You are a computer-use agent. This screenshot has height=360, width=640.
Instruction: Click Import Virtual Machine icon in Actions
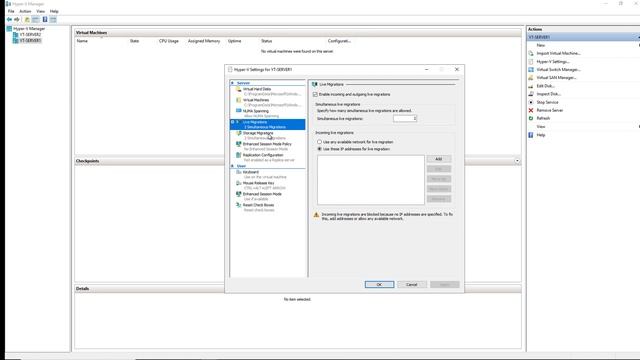pos(531,53)
